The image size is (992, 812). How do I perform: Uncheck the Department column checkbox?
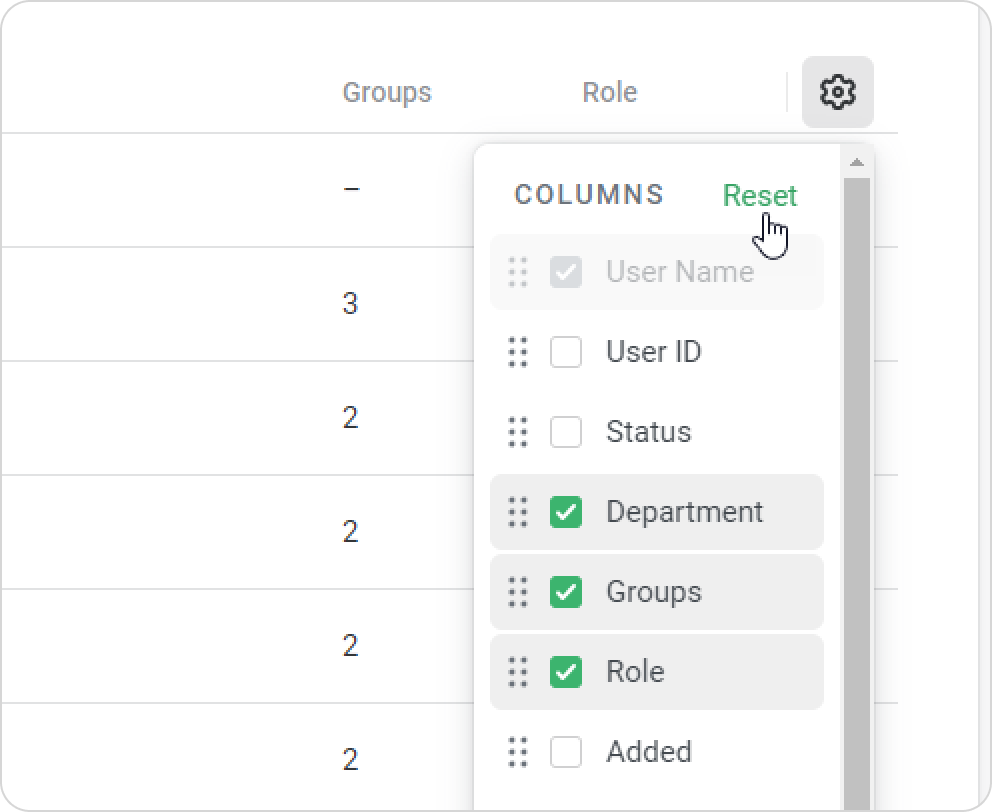pos(566,512)
